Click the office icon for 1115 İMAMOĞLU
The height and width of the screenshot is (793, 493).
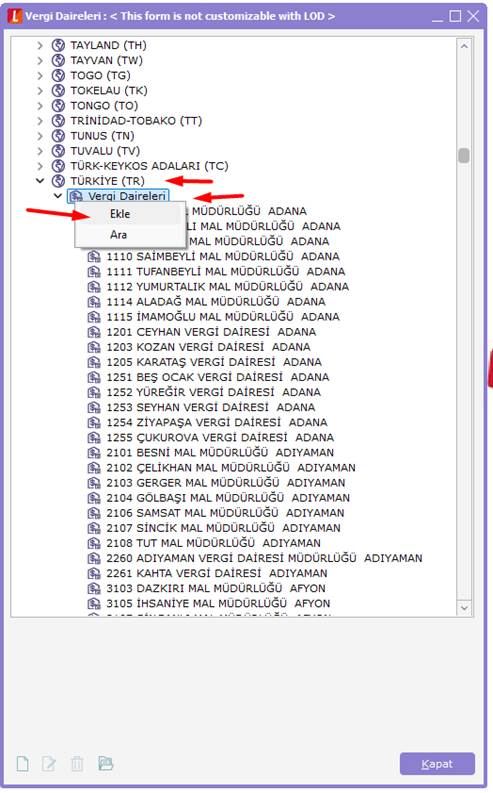(x=94, y=317)
